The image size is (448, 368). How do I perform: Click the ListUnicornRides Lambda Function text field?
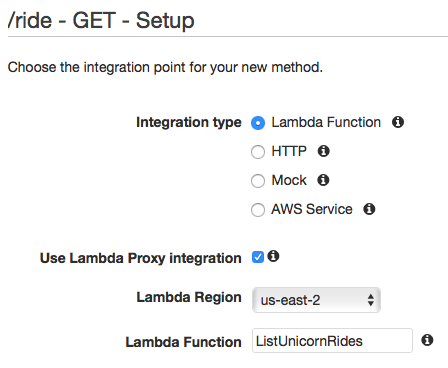click(332, 341)
